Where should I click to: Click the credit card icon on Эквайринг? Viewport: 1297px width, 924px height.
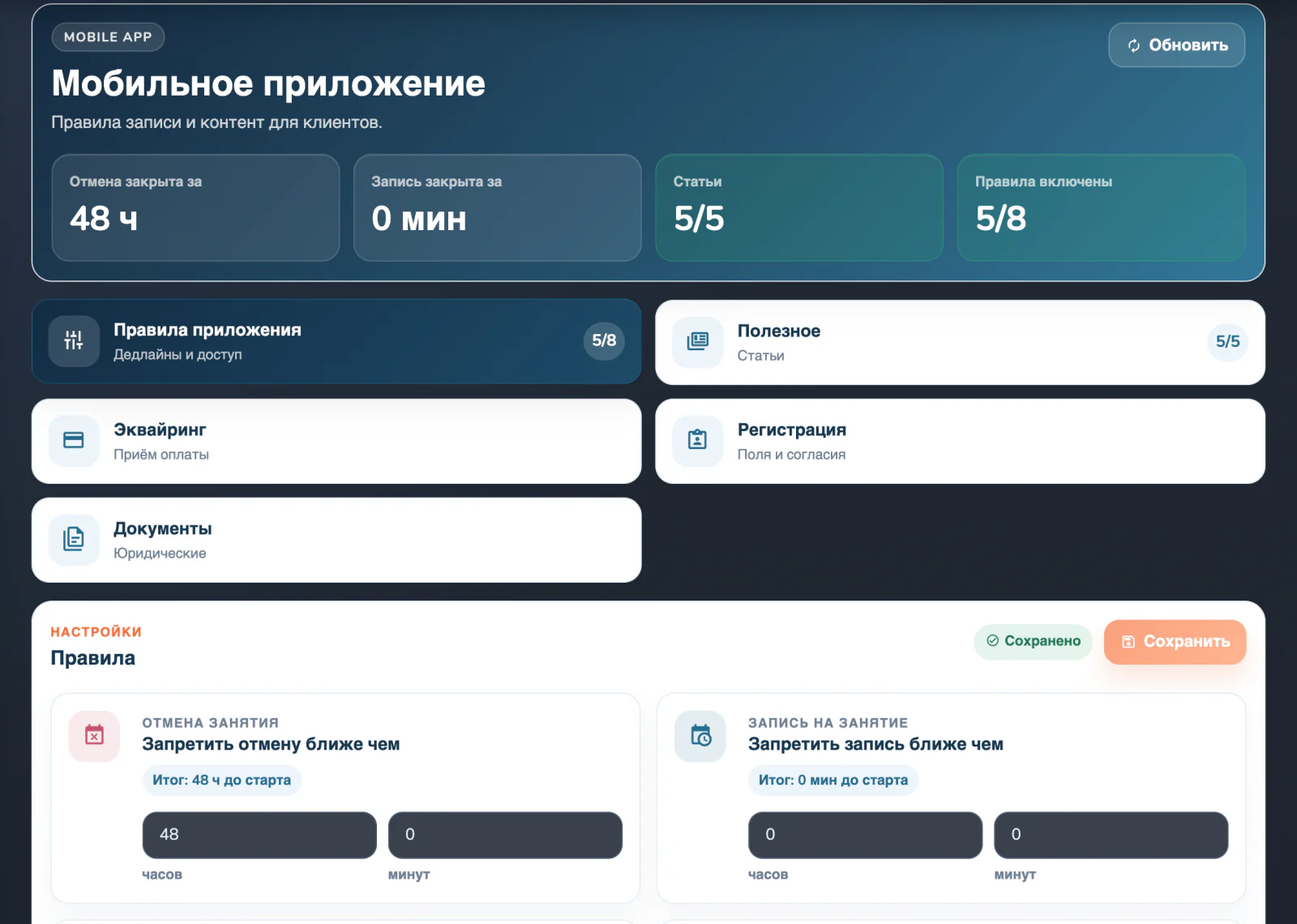coord(74,440)
